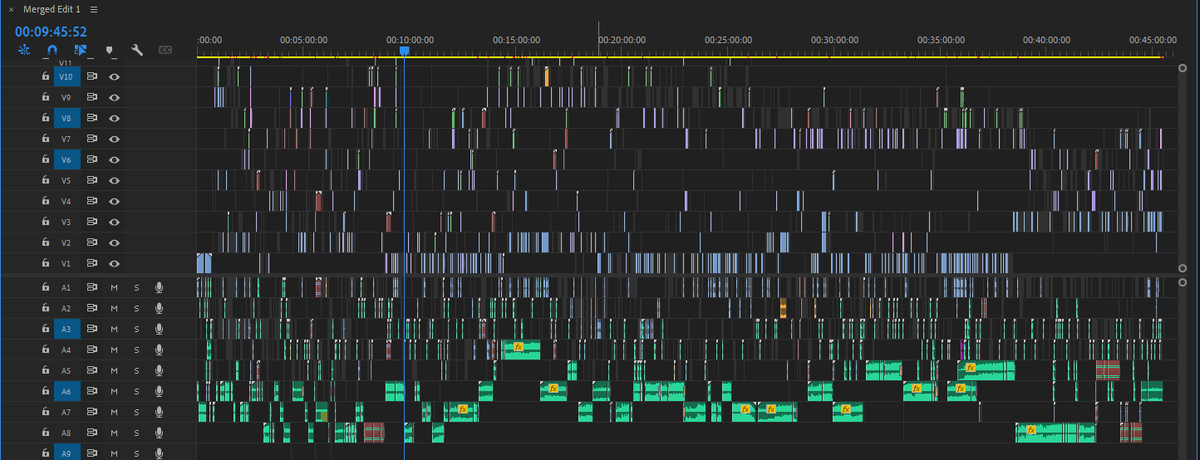Screen dimensions: 1200x460
Task: Toggle track targeting for V8
Action: (66, 118)
